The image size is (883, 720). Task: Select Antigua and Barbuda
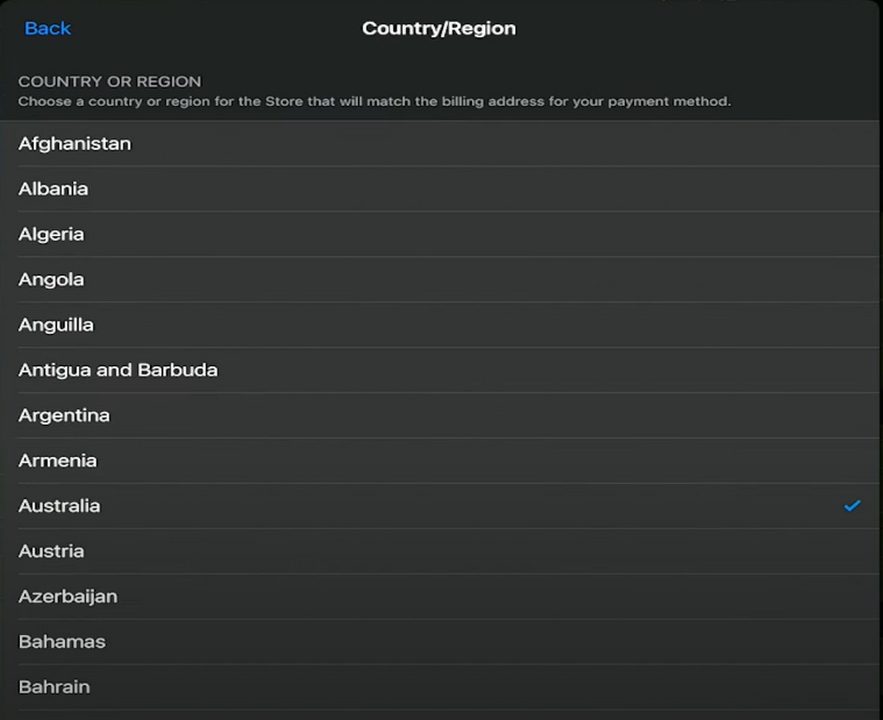(x=118, y=370)
